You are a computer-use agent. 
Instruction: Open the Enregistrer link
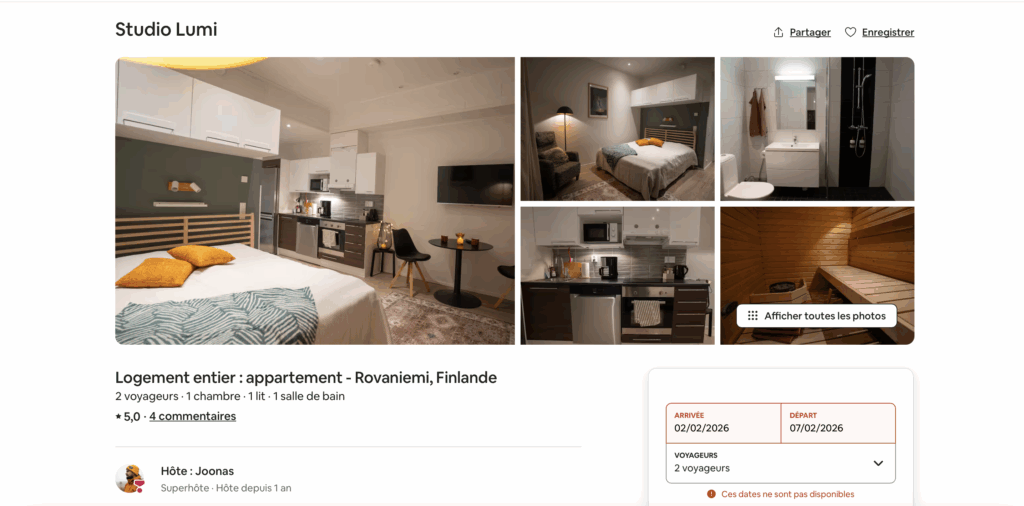[x=888, y=32]
